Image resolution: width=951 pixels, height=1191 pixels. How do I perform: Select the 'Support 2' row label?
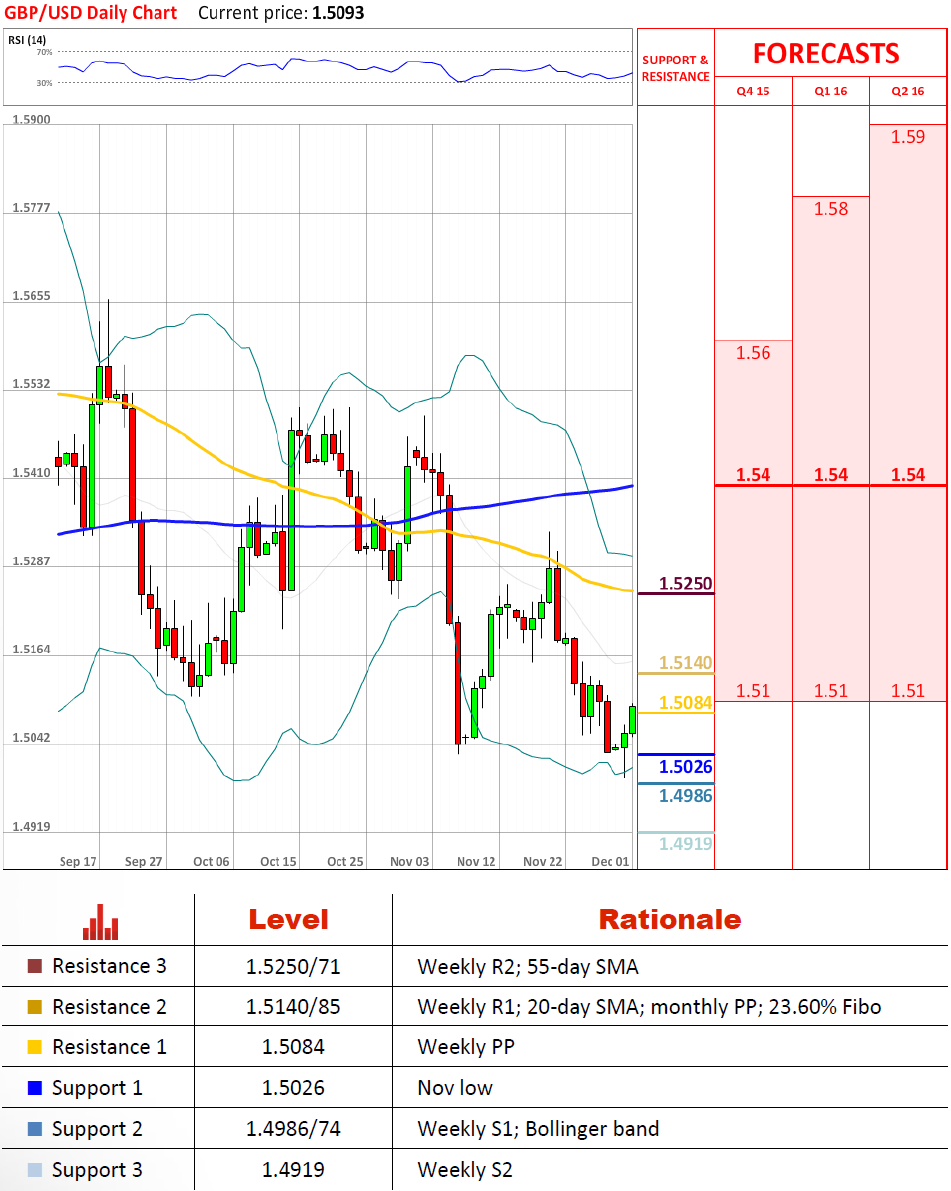(x=97, y=1129)
